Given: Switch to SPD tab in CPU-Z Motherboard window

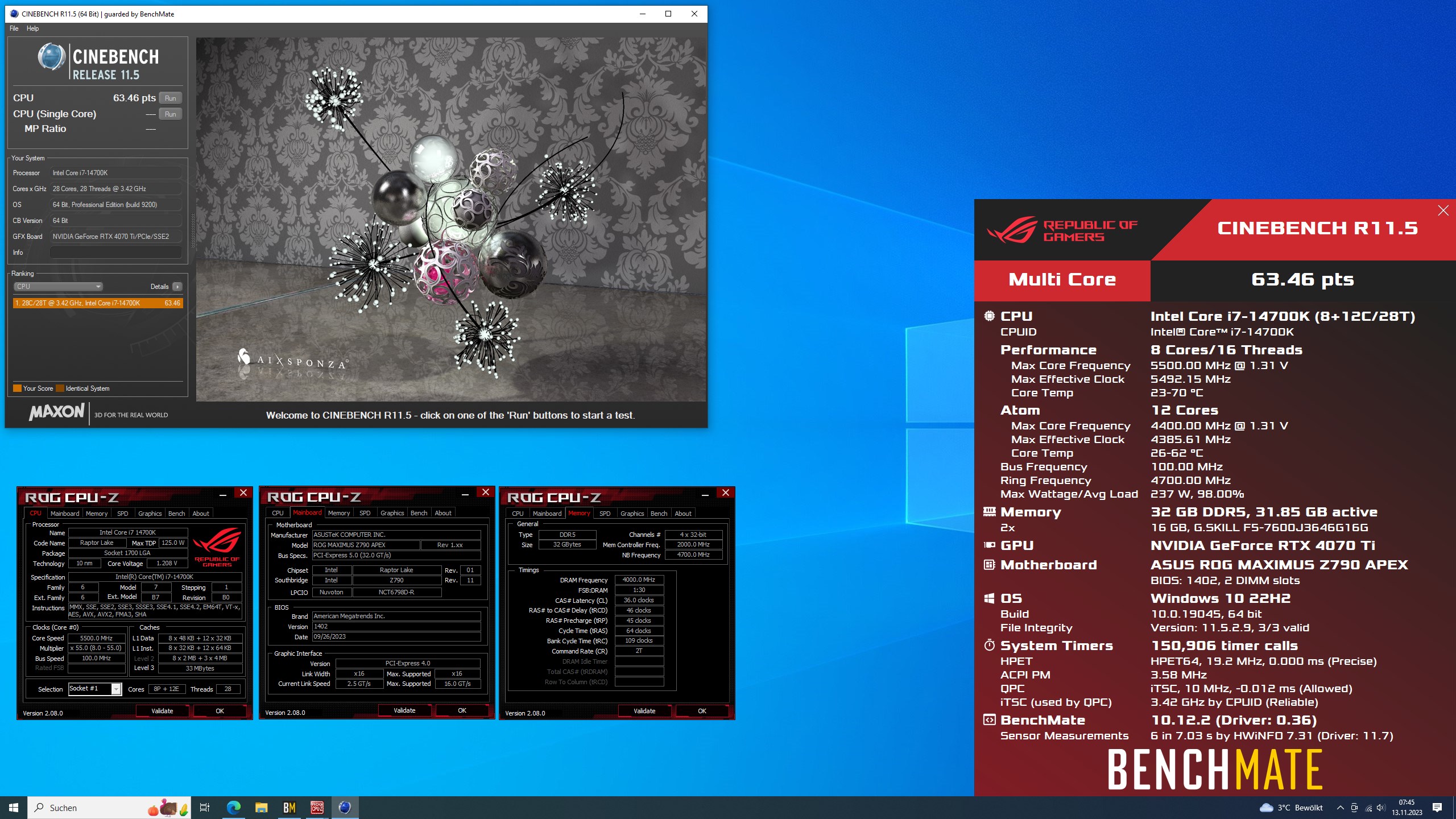Looking at the screenshot, I should [x=365, y=513].
